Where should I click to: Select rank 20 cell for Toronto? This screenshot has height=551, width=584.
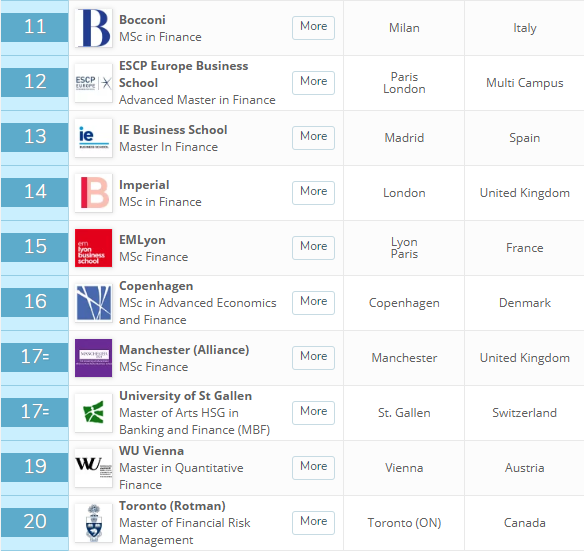click(35, 522)
